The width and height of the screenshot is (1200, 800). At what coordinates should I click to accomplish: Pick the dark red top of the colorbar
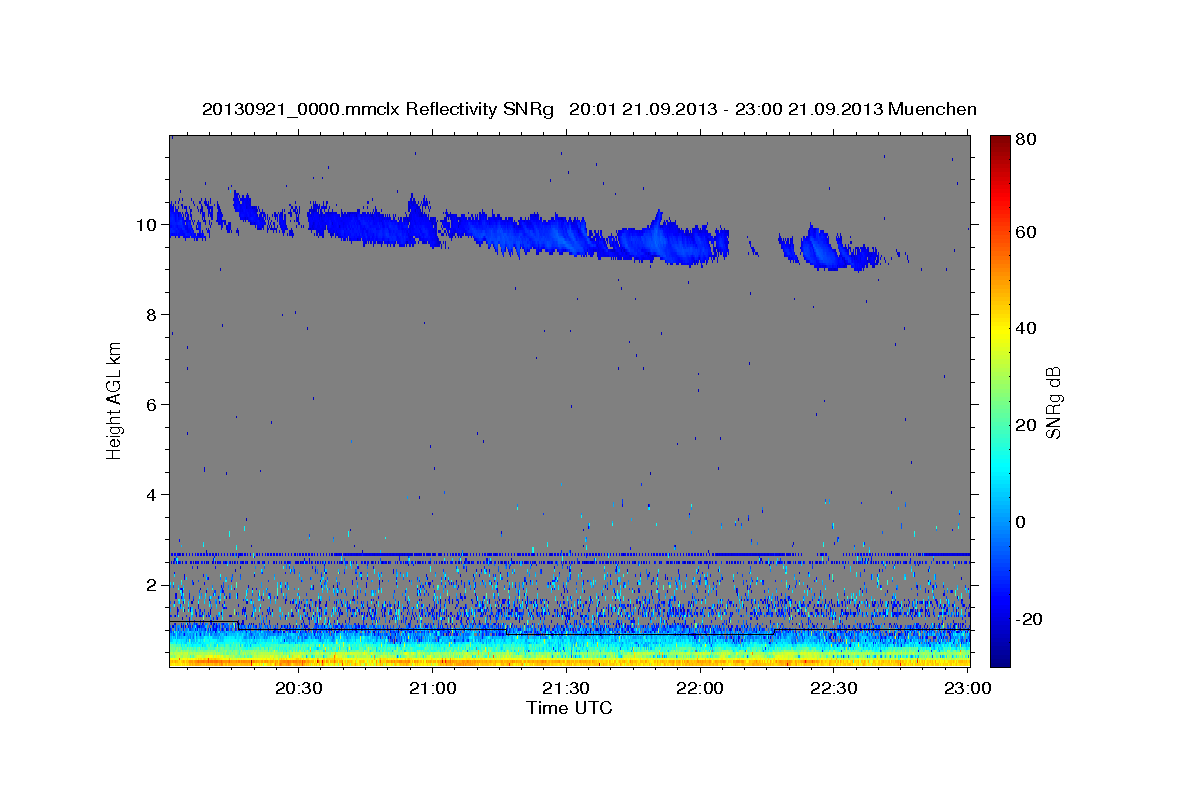tap(1000, 145)
